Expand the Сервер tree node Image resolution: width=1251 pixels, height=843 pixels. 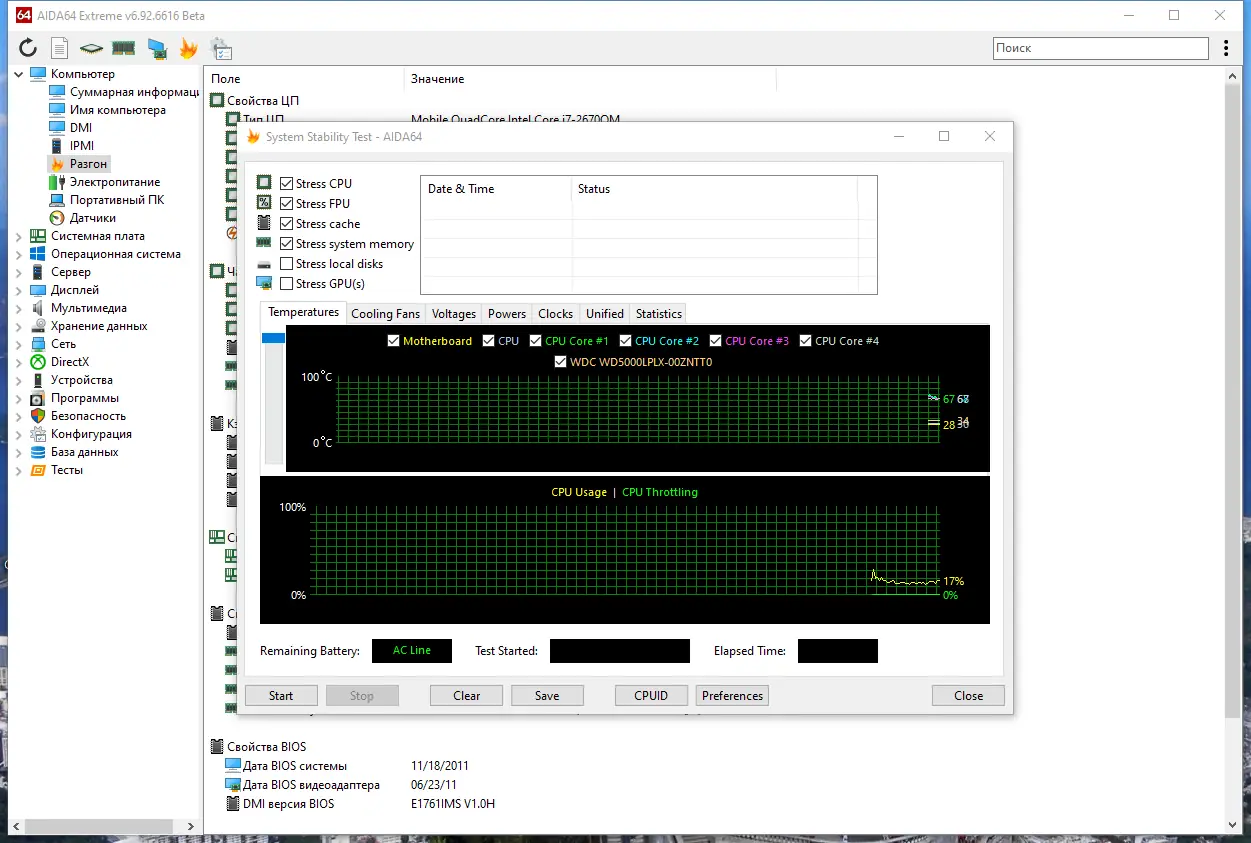click(18, 272)
